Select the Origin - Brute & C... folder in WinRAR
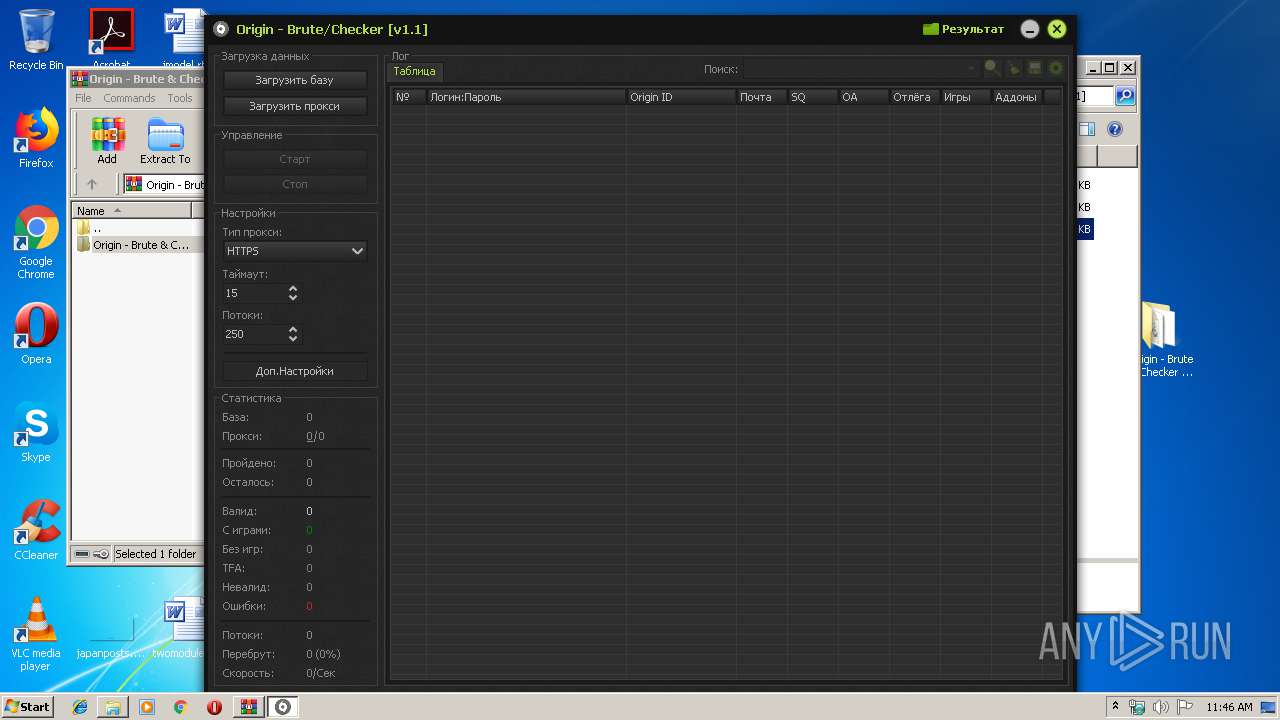This screenshot has height=720, width=1280. (138, 245)
